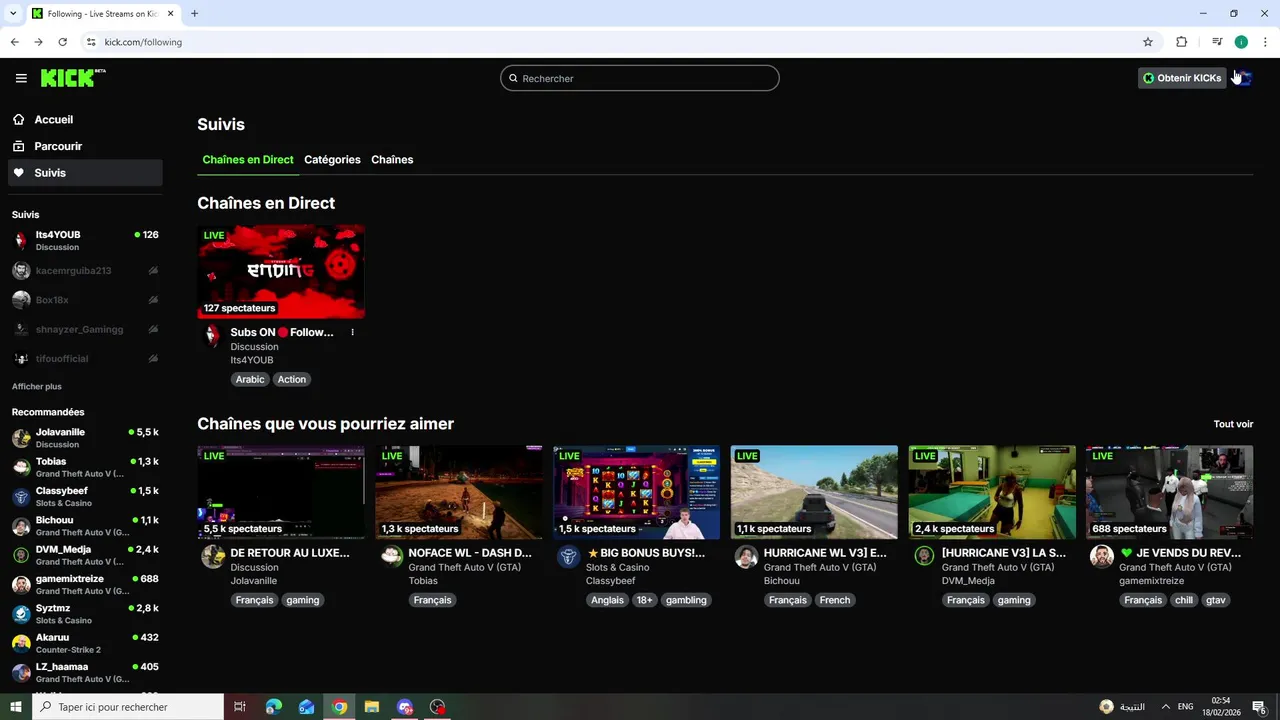Open a new Chrome tab
The image size is (1280, 720).
click(194, 14)
